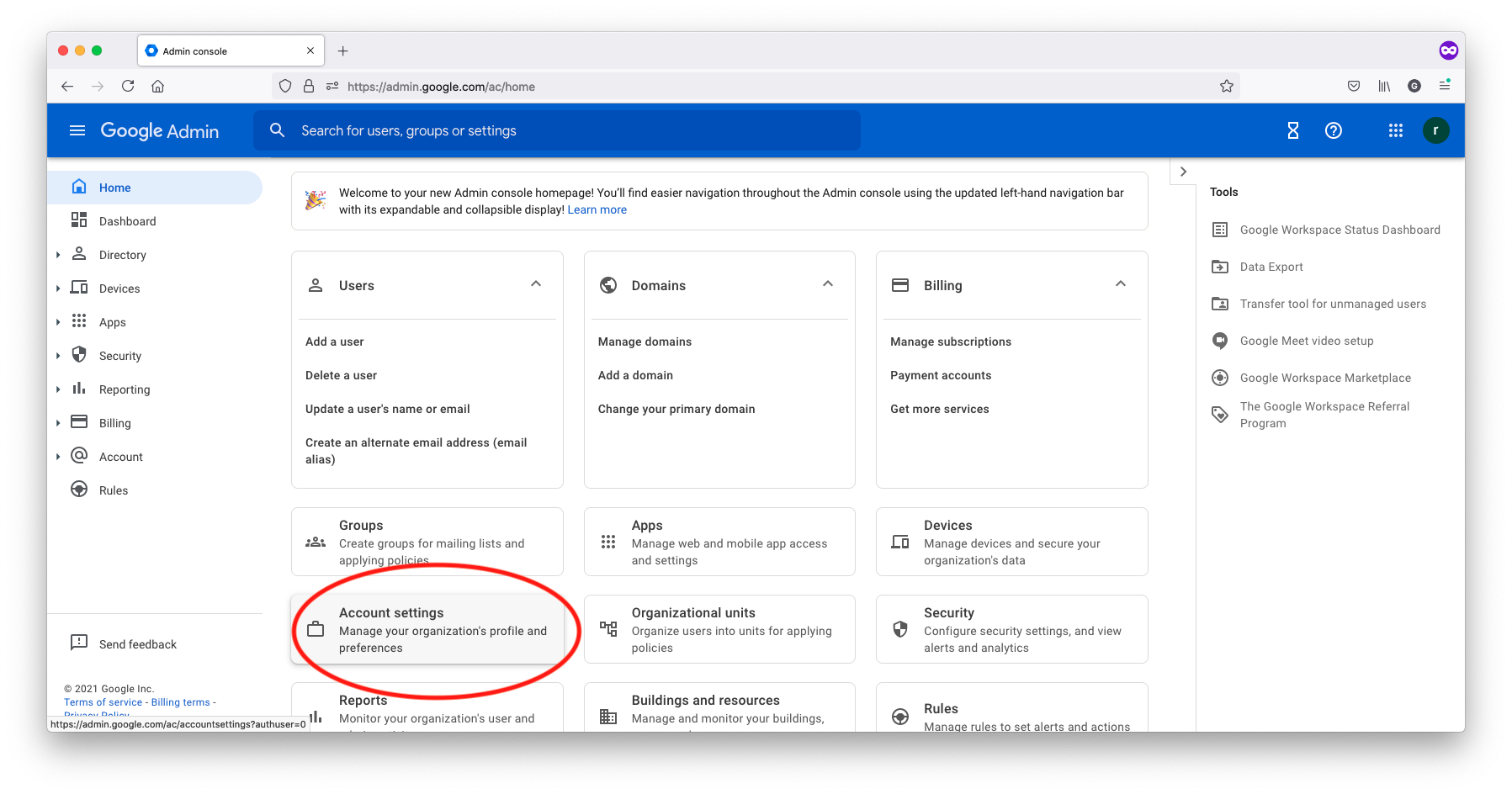Go to browser home icon
Viewport: 1512px width, 794px height.
click(157, 86)
